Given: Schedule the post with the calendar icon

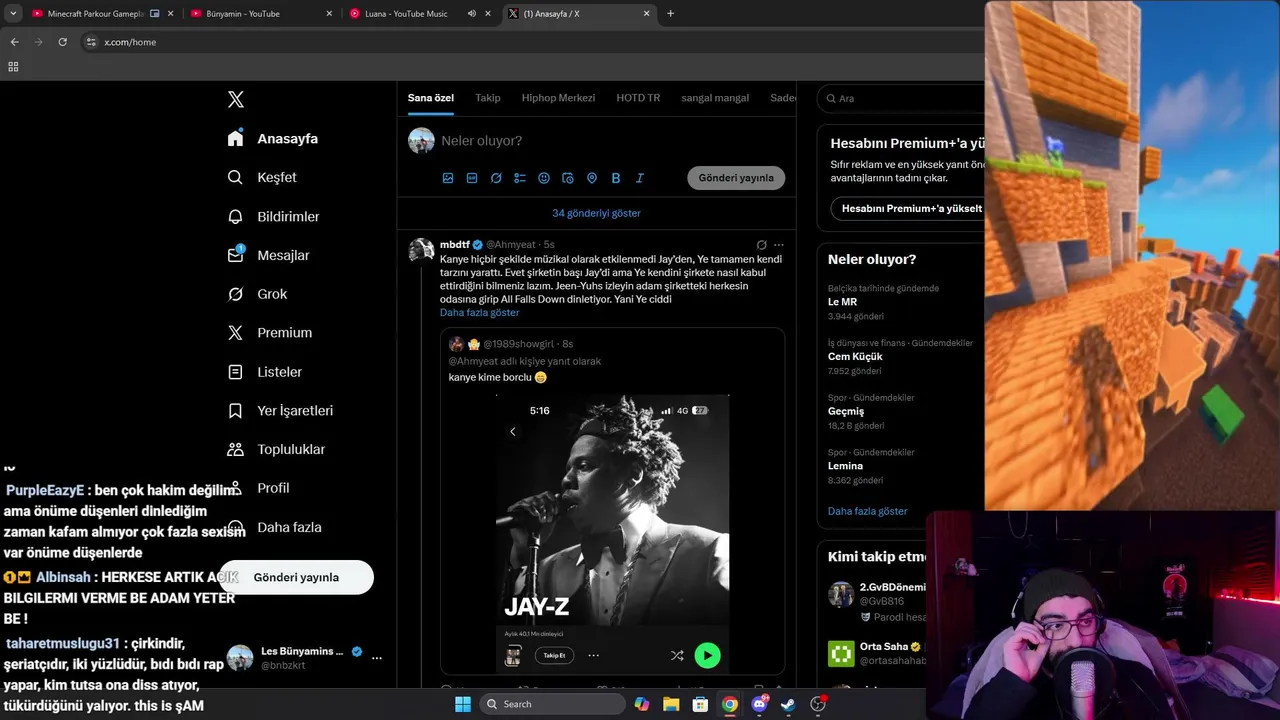Looking at the screenshot, I should 568,178.
